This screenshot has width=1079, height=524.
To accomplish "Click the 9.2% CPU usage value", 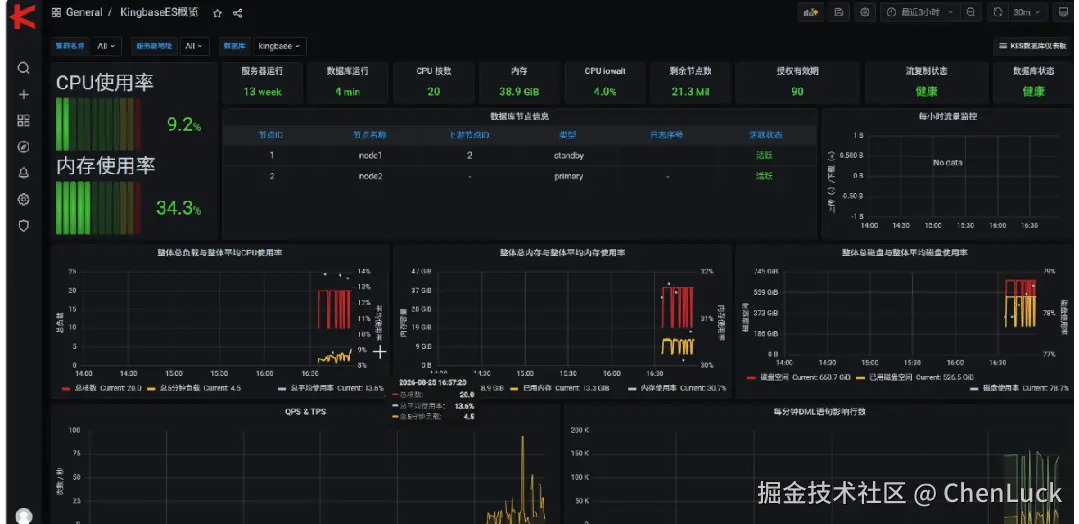I will [x=184, y=125].
